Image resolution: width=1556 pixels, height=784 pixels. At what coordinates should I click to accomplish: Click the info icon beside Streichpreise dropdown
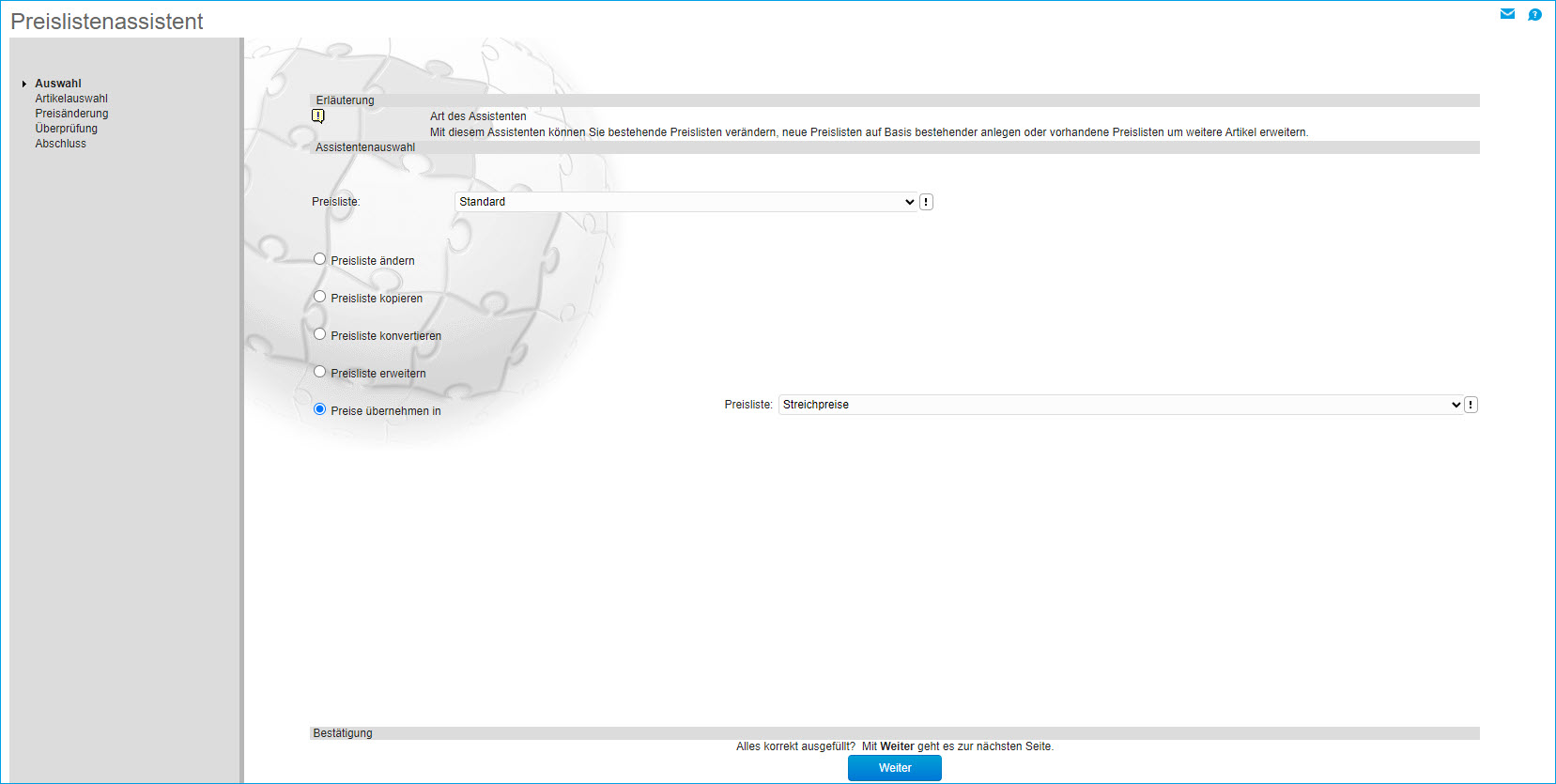1471,405
